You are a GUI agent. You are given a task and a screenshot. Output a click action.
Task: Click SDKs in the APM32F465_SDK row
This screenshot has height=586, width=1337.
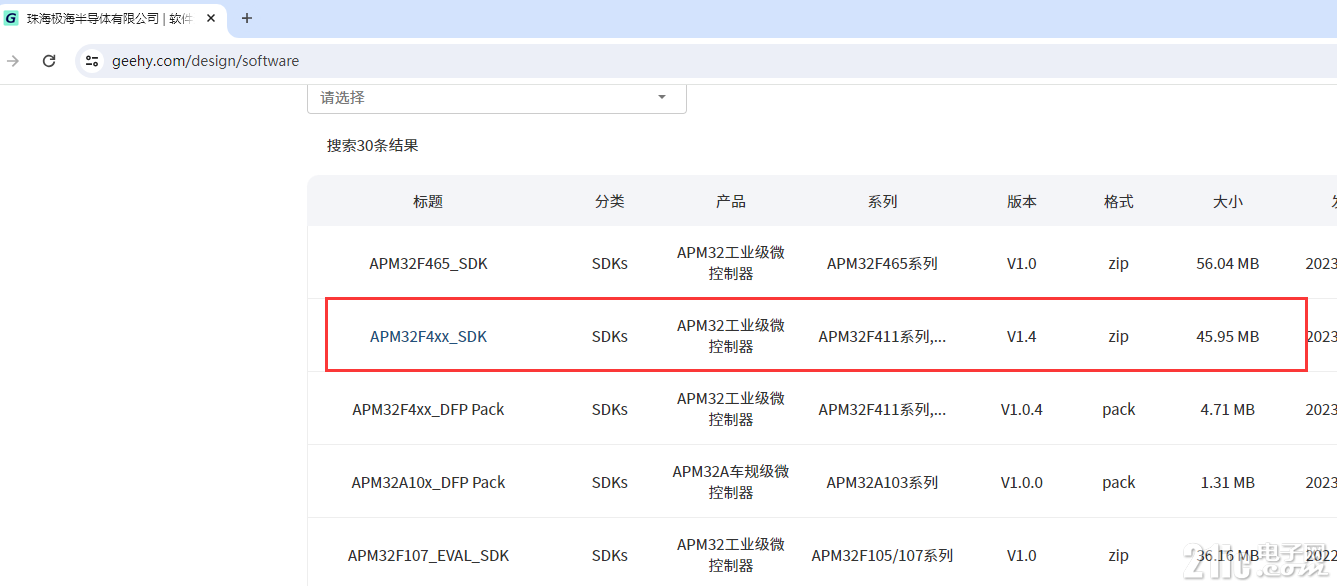pos(610,264)
